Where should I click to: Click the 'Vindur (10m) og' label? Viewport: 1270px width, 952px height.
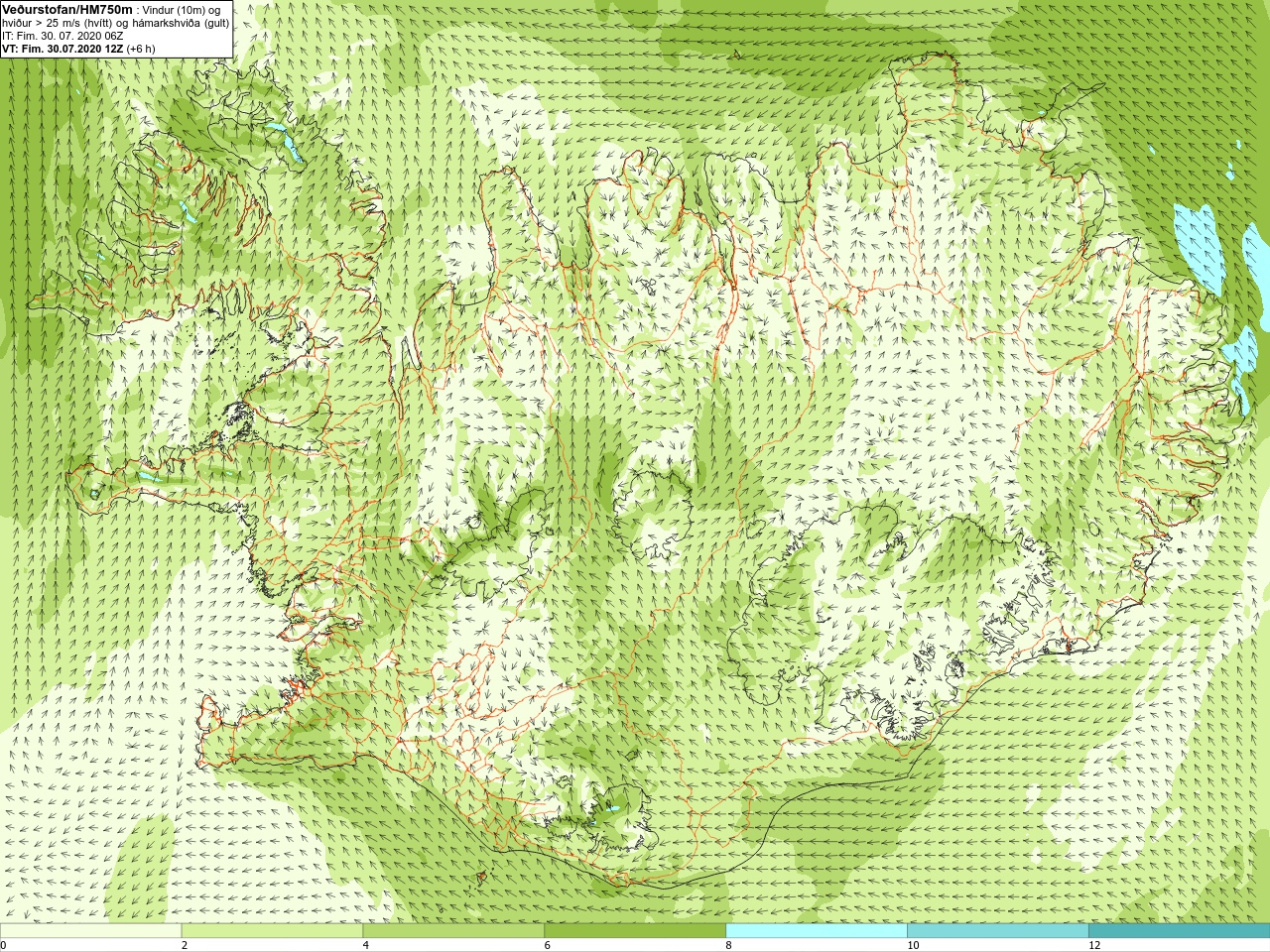click(x=182, y=10)
